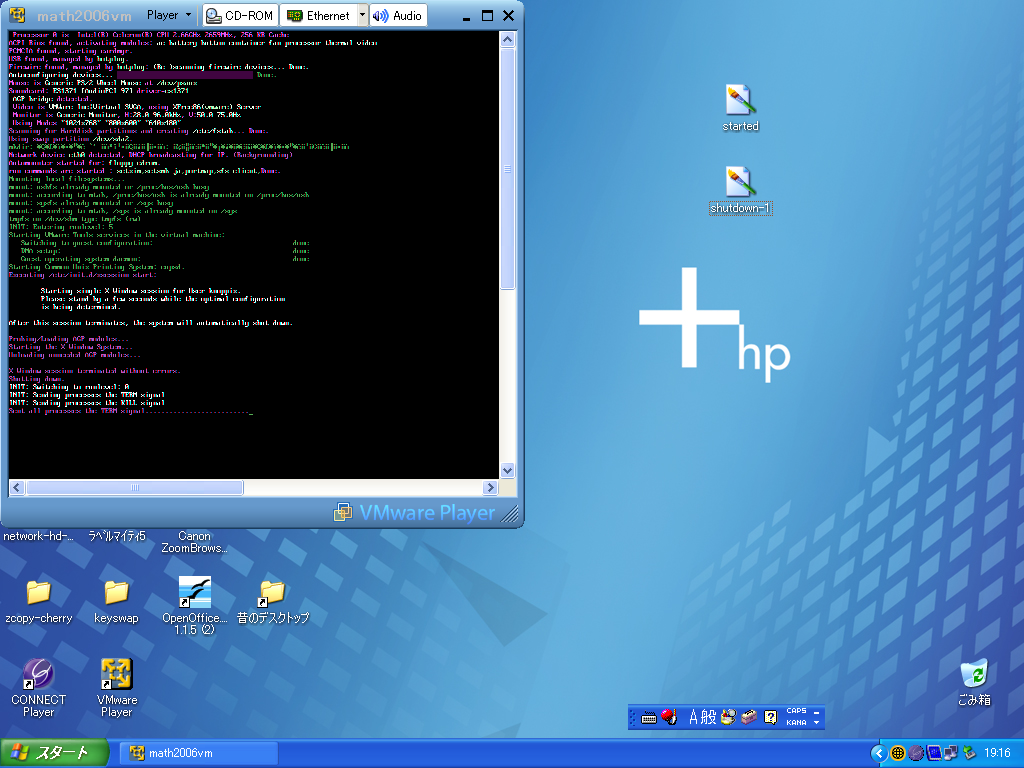The height and width of the screenshot is (768, 1024).
Task: Click the red ball IME icon
Action: [669, 717]
